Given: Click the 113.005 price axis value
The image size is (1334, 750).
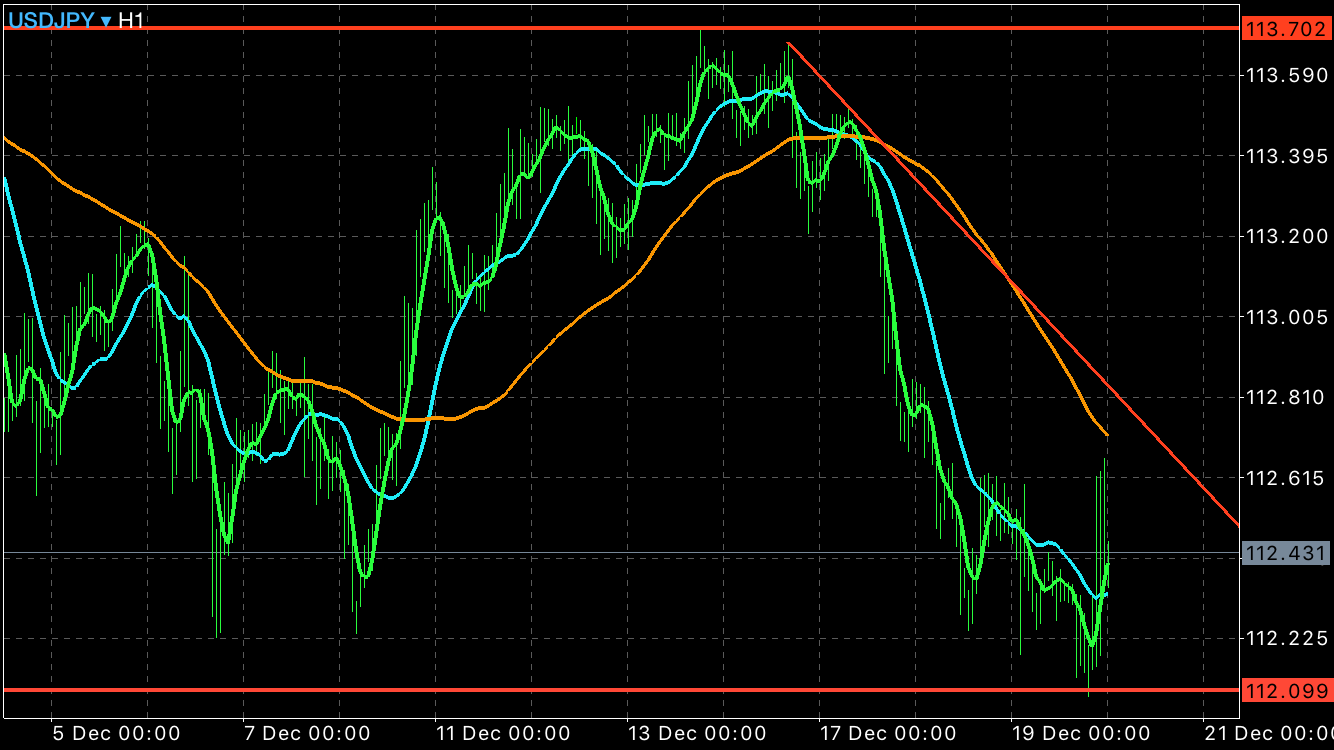Looking at the screenshot, I should point(1286,317).
